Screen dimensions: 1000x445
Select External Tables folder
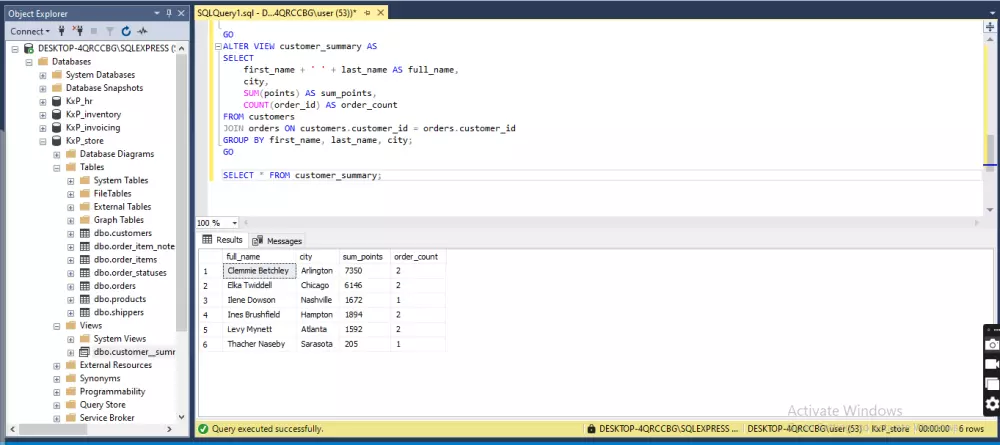tap(122, 207)
